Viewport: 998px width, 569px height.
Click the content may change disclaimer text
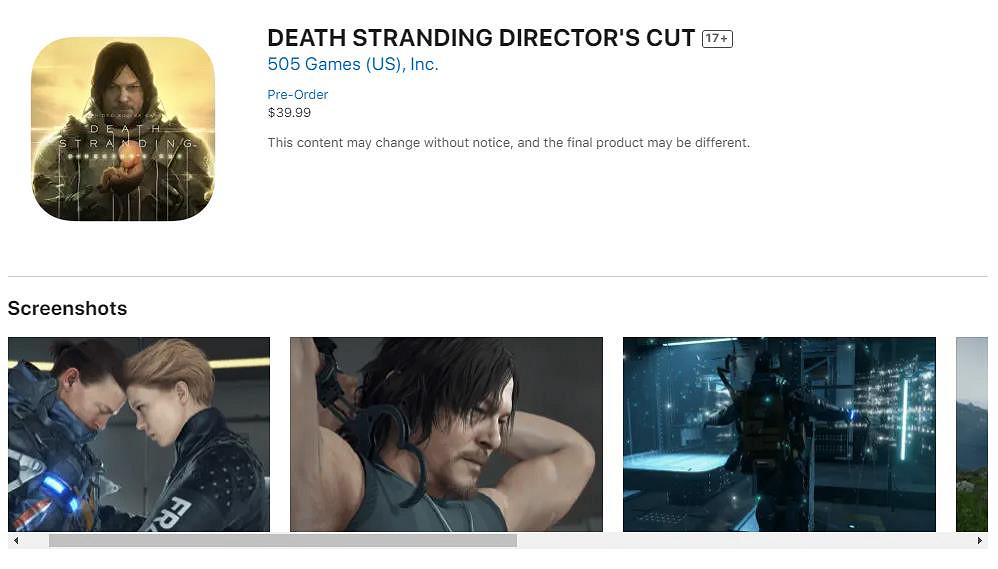[509, 143]
